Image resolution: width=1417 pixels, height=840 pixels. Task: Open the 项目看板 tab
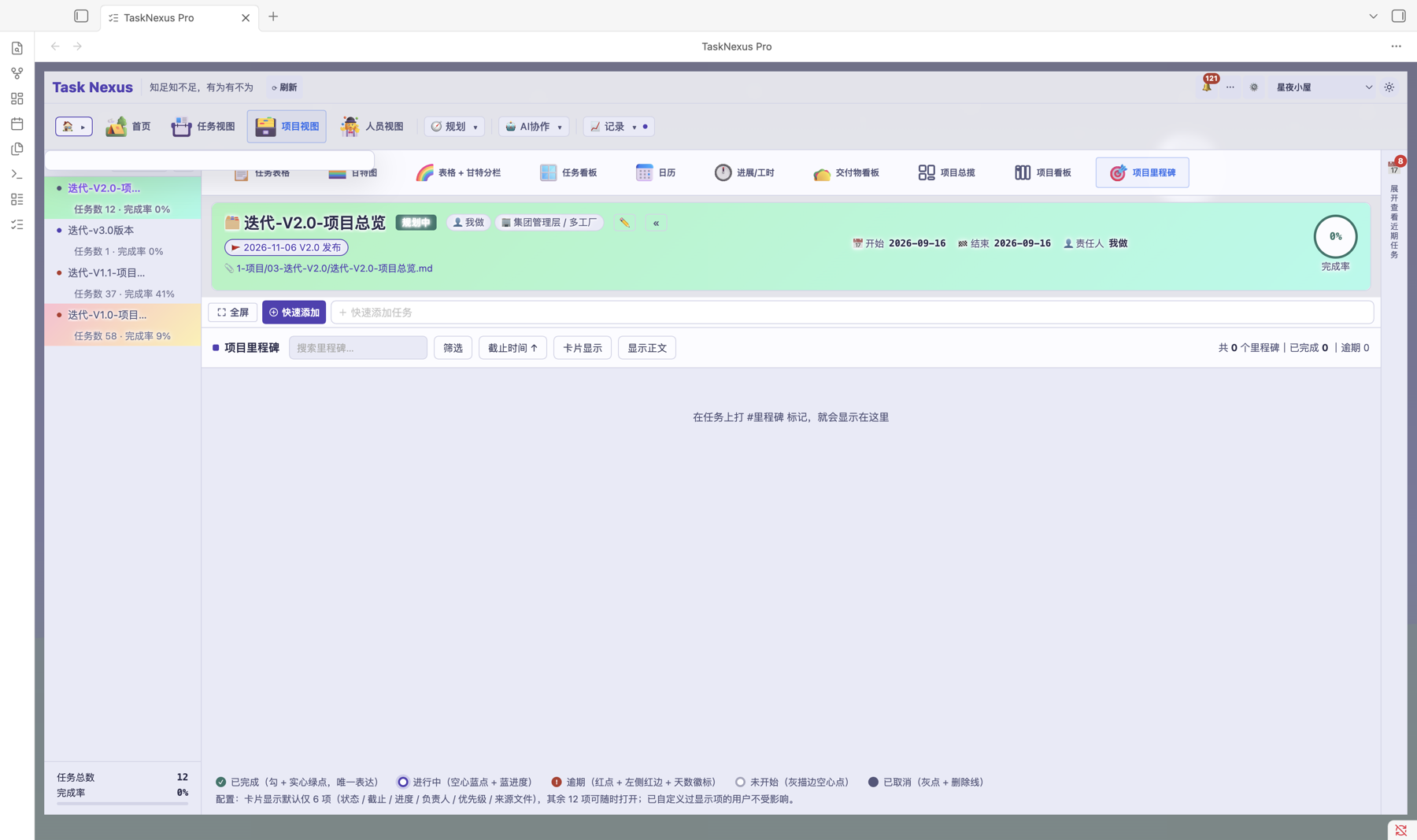(1043, 172)
